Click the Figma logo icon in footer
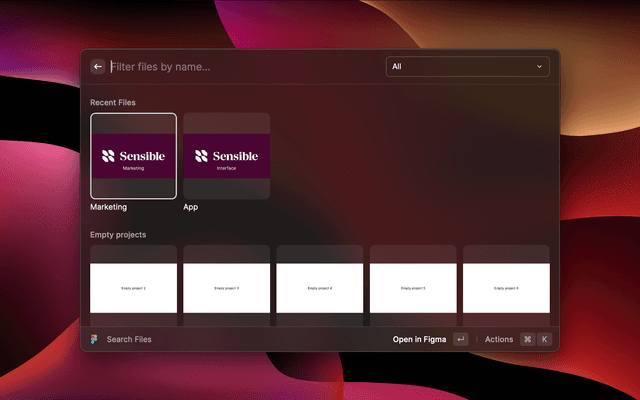Image resolution: width=640 pixels, height=400 pixels. tap(93, 339)
